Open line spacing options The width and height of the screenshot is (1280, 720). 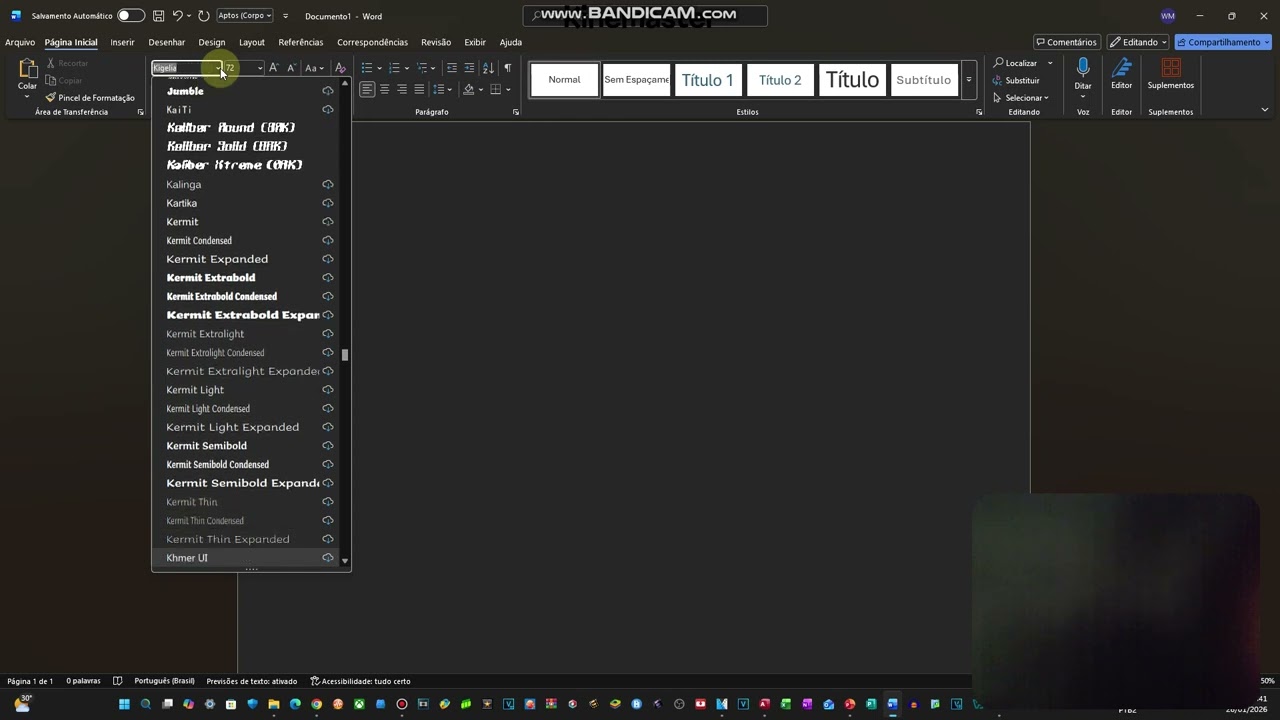[x=441, y=89]
